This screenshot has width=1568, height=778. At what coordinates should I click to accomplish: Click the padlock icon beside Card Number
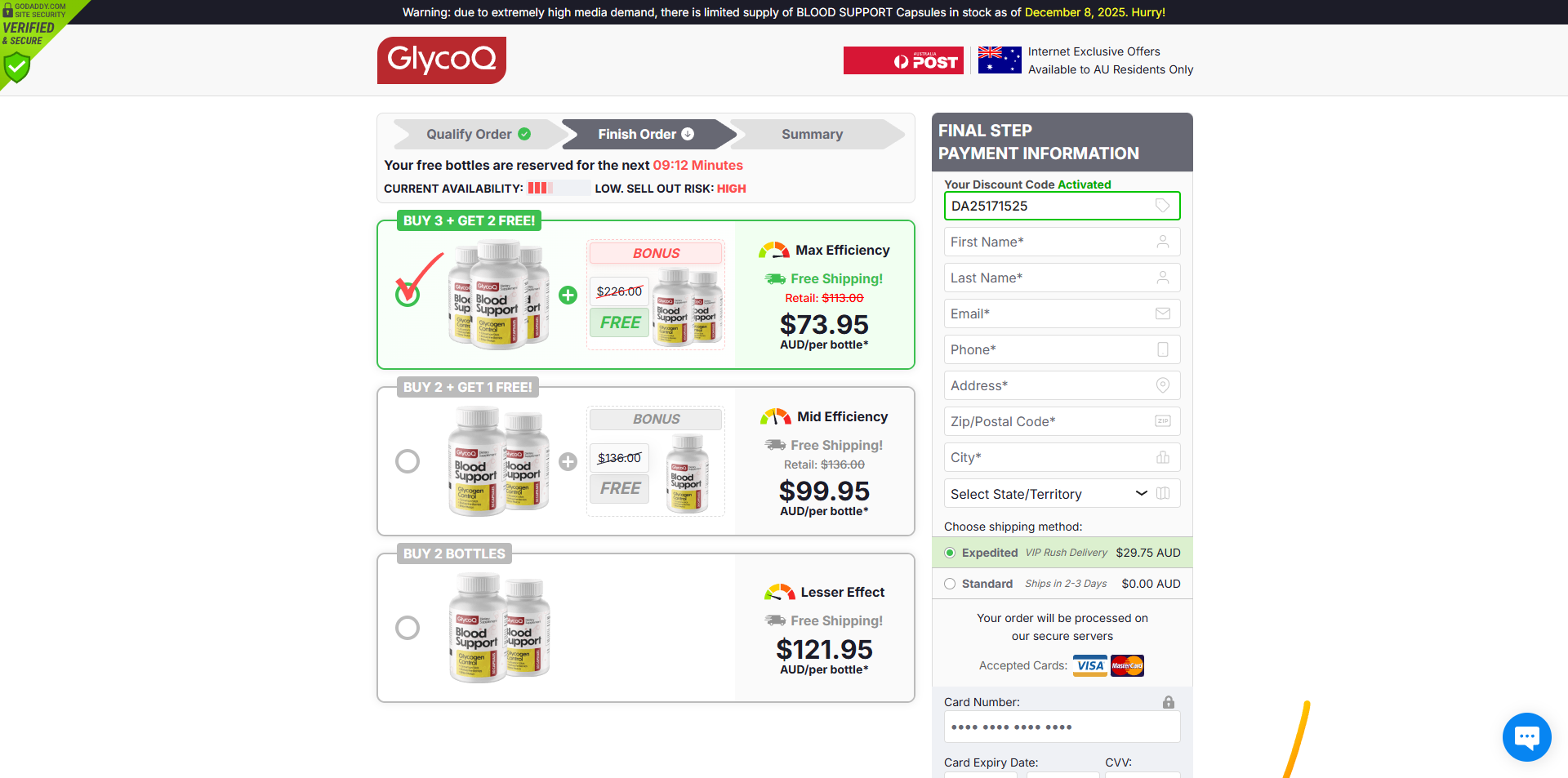tap(1169, 702)
